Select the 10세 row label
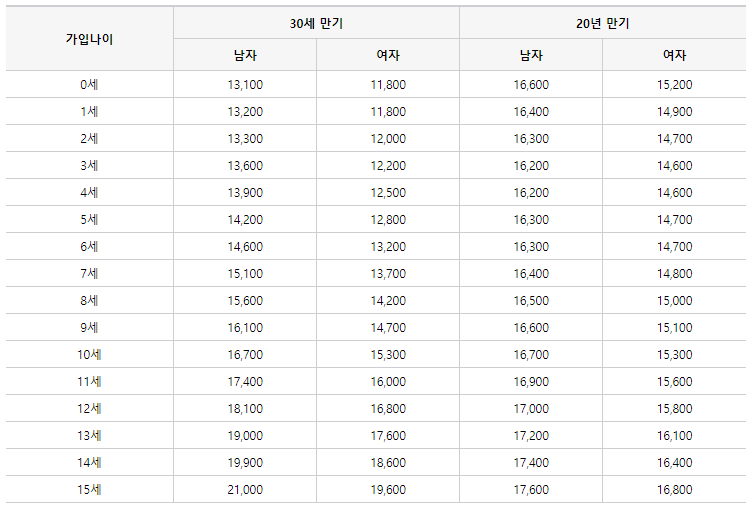 [x=89, y=355]
